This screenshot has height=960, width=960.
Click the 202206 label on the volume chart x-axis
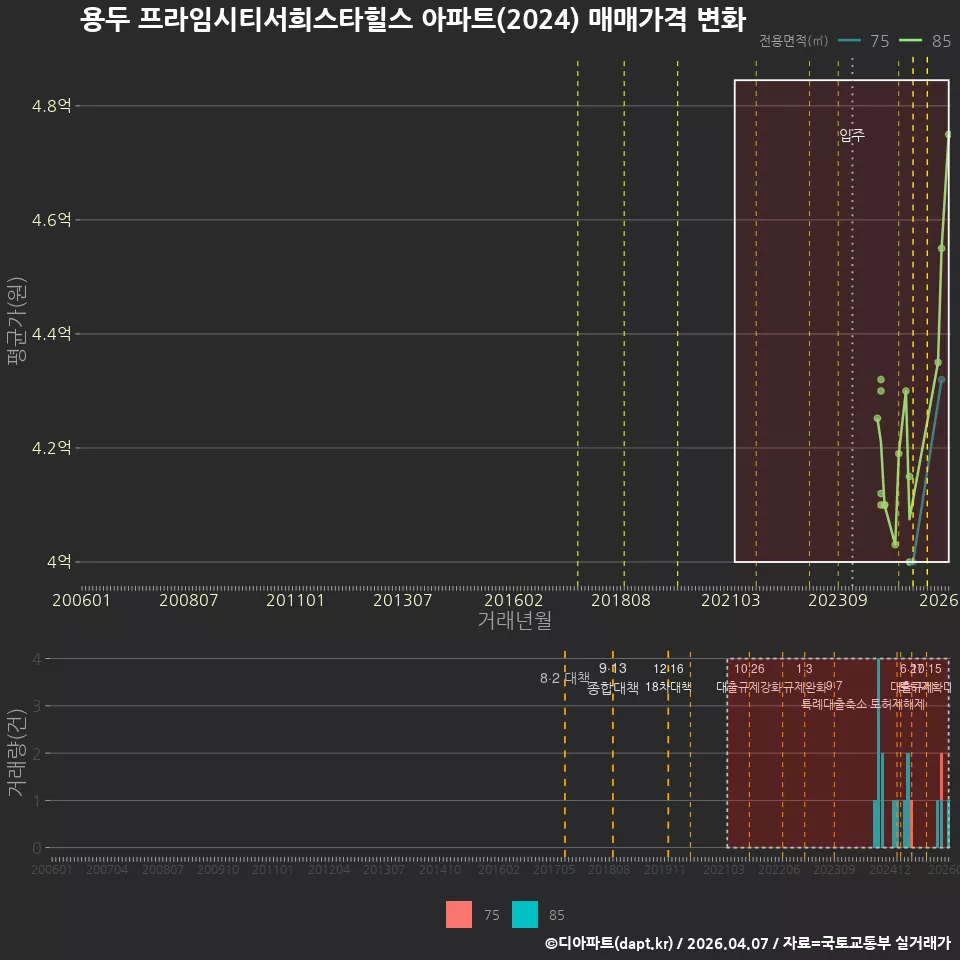point(779,869)
